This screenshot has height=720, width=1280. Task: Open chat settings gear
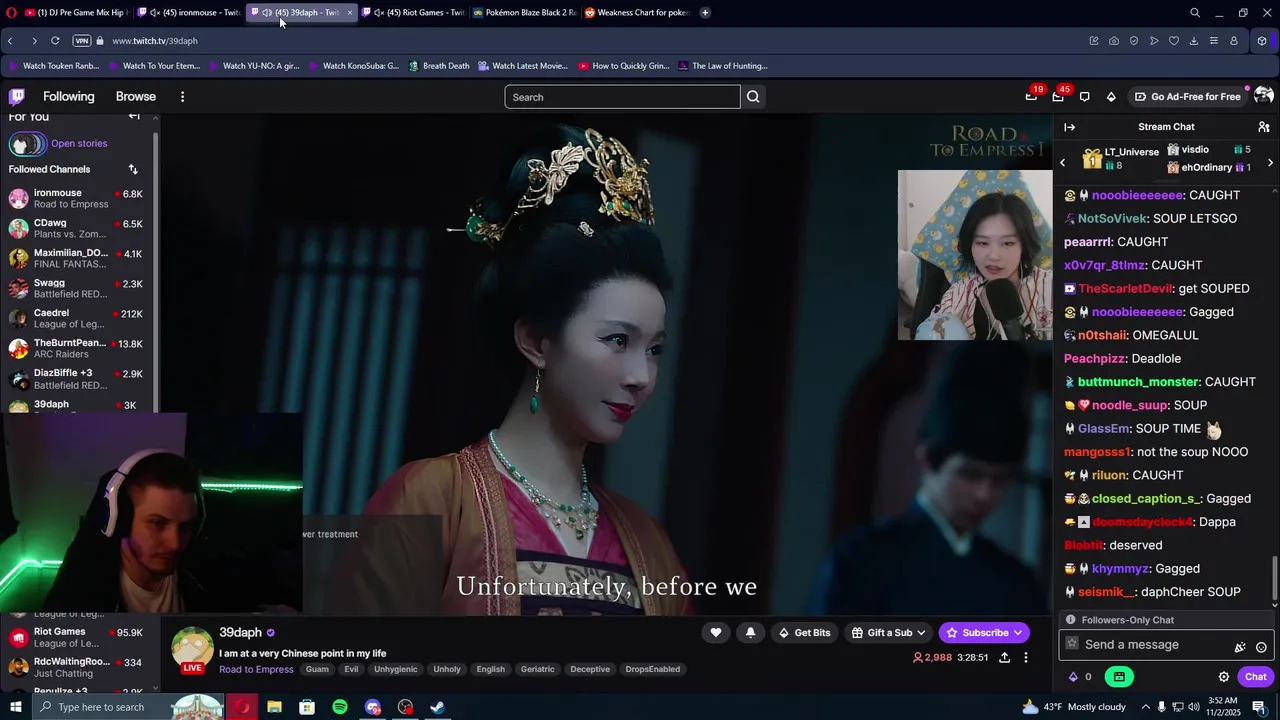click(x=1223, y=677)
